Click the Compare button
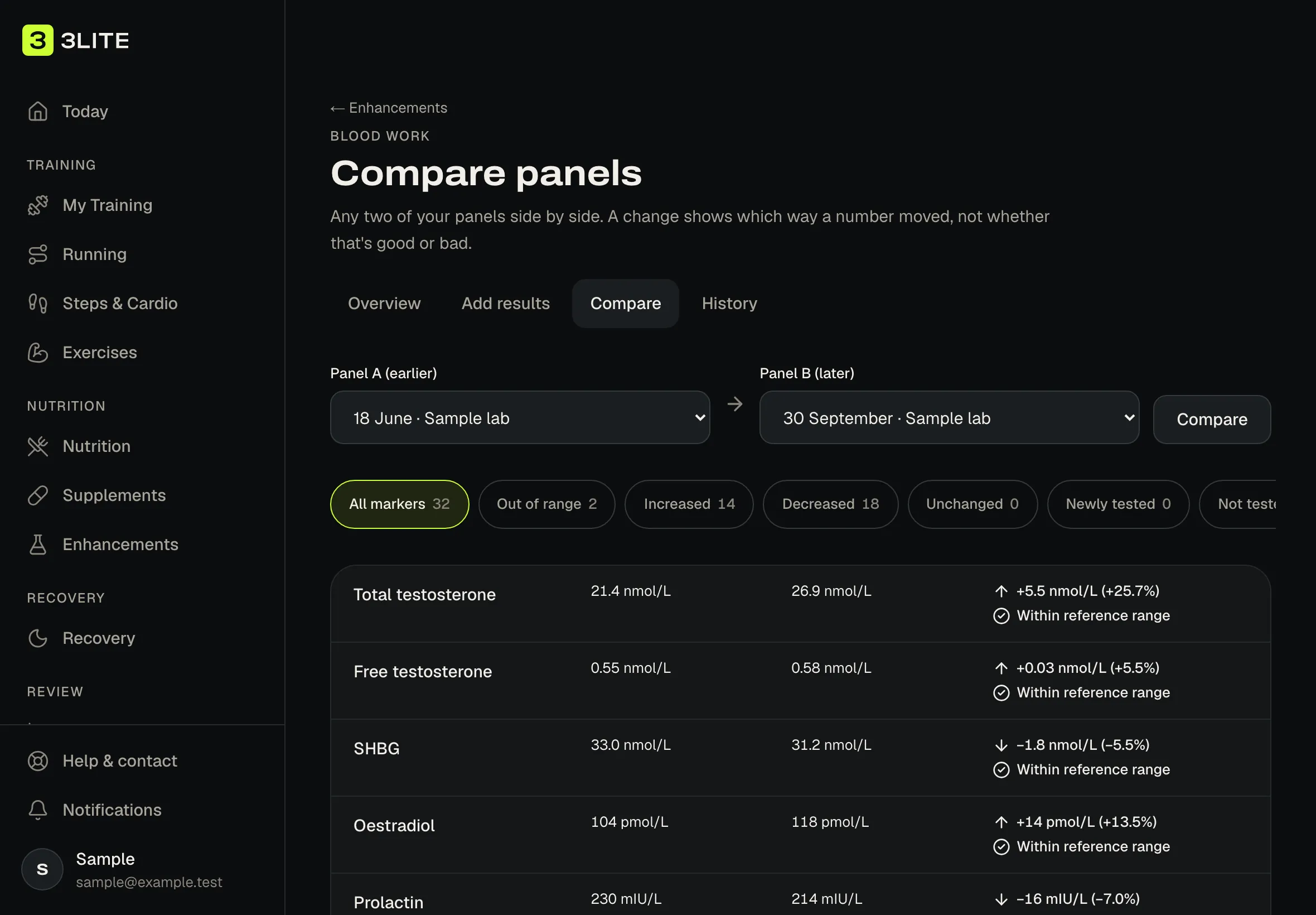The width and height of the screenshot is (1316, 915). [1212, 419]
